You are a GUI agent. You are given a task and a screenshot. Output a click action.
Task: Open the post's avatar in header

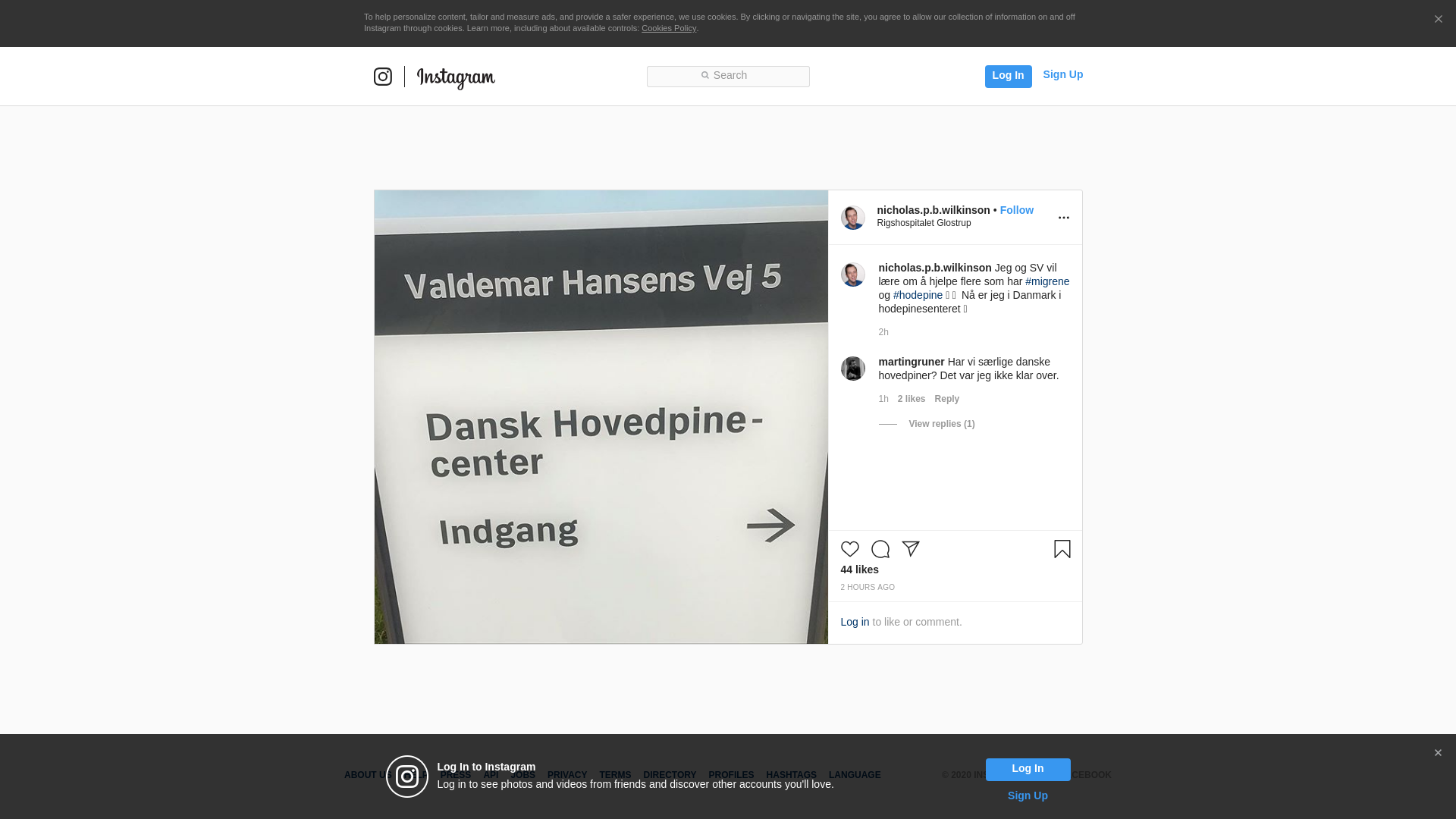click(x=853, y=218)
